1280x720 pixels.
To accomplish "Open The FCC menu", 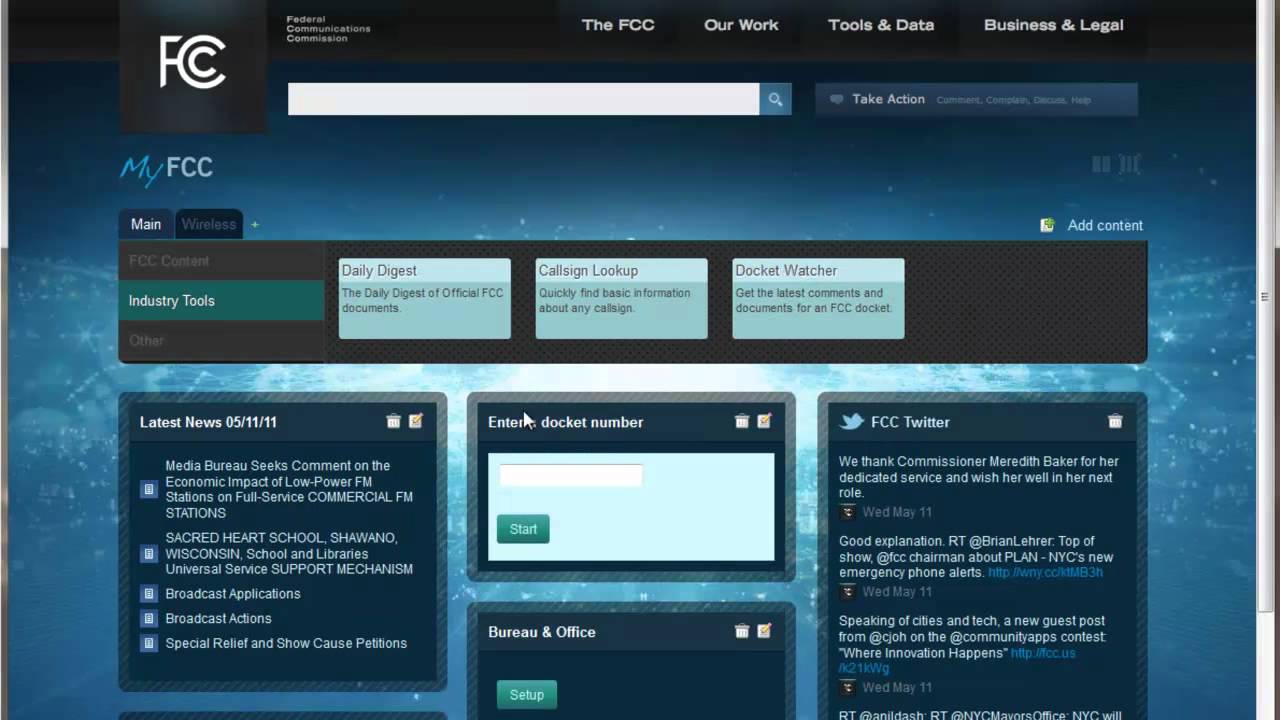I will click(x=618, y=25).
